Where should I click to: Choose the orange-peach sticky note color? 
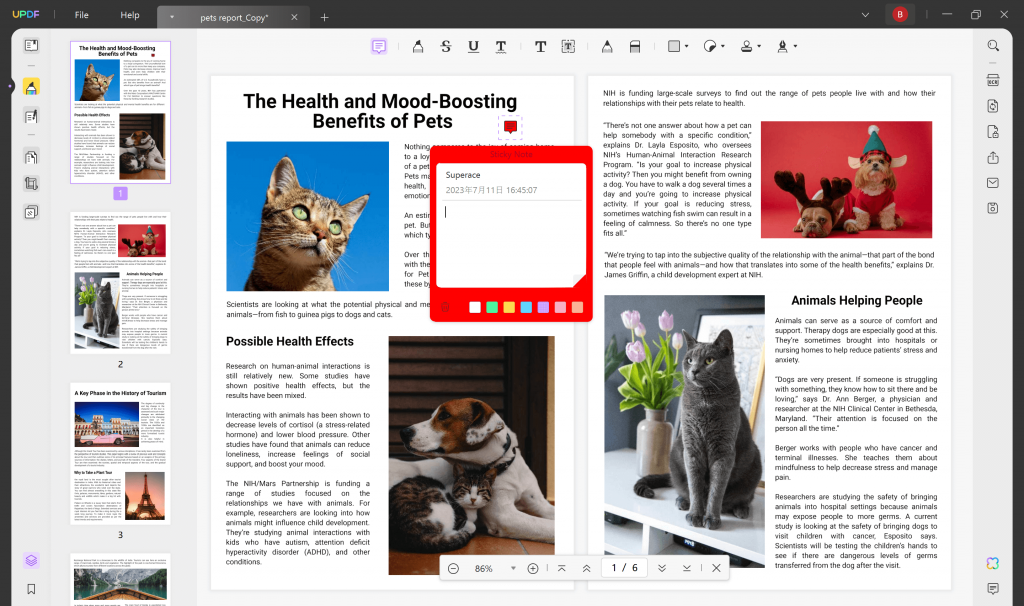click(577, 307)
